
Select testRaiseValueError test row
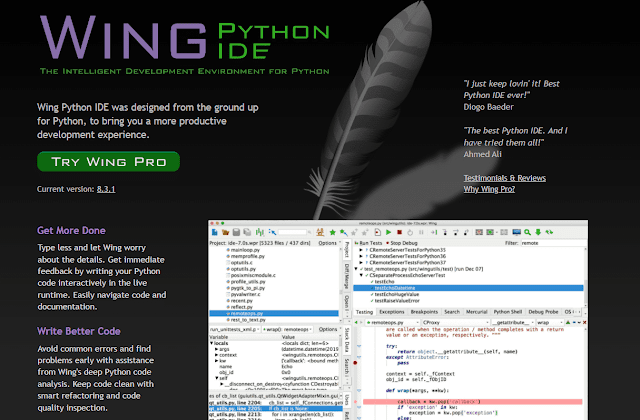click(x=397, y=301)
